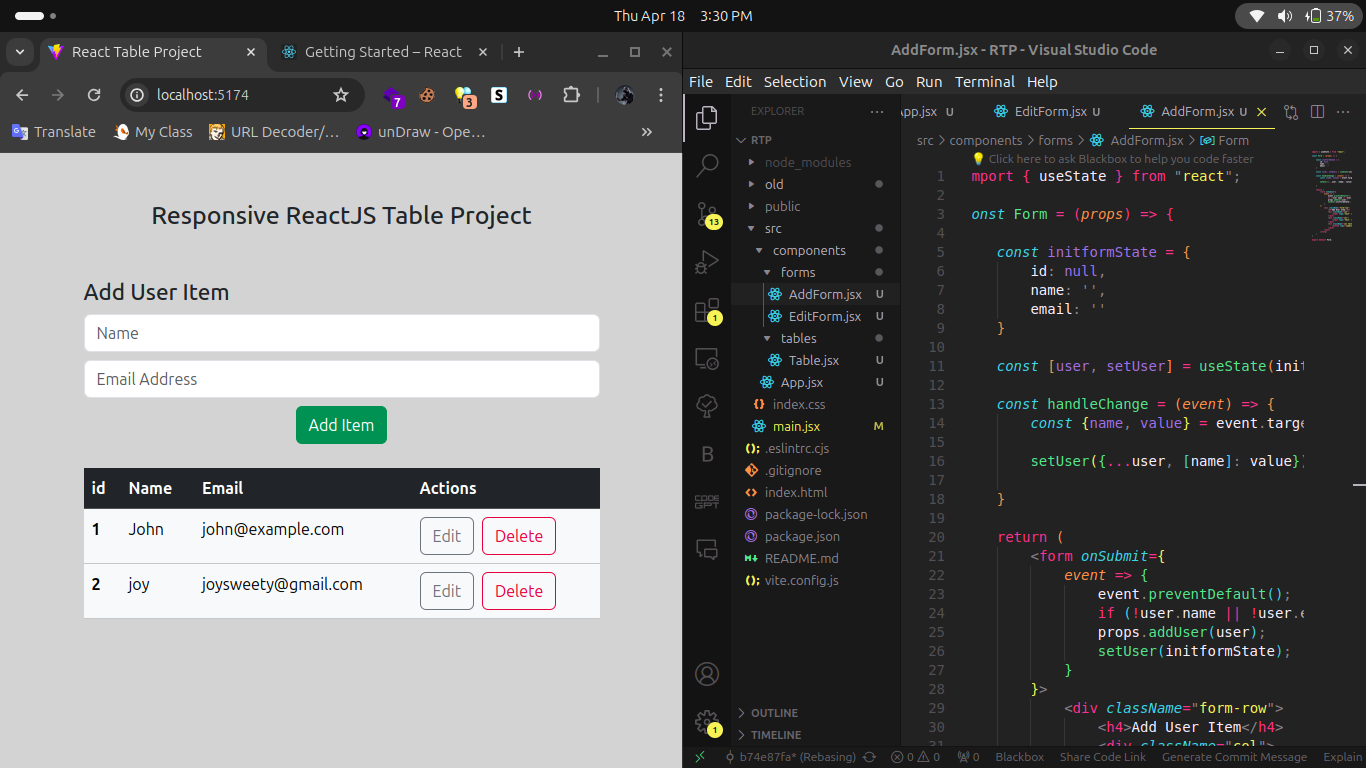Open the system volume icon in top bar
Image resolution: width=1366 pixels, height=768 pixels.
click(1285, 16)
